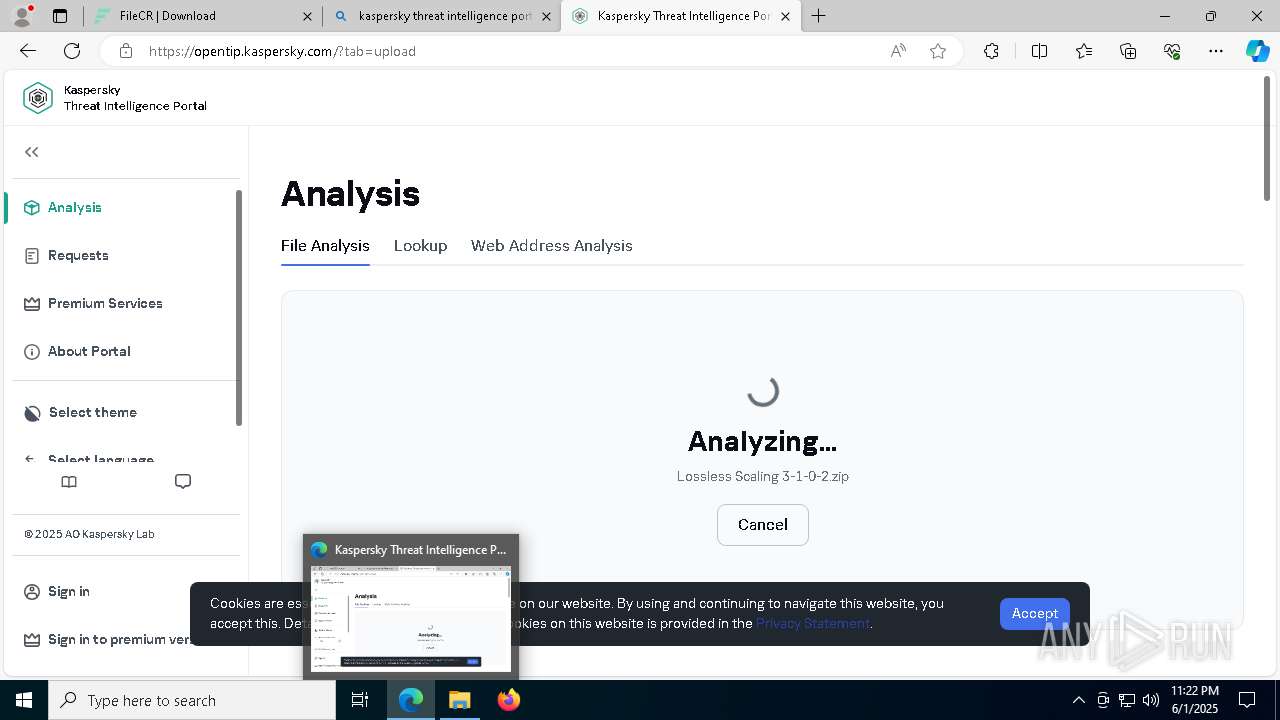1280x720 pixels.
Task: Collapse the sidebar with double-chevron icon
Action: click(32, 152)
